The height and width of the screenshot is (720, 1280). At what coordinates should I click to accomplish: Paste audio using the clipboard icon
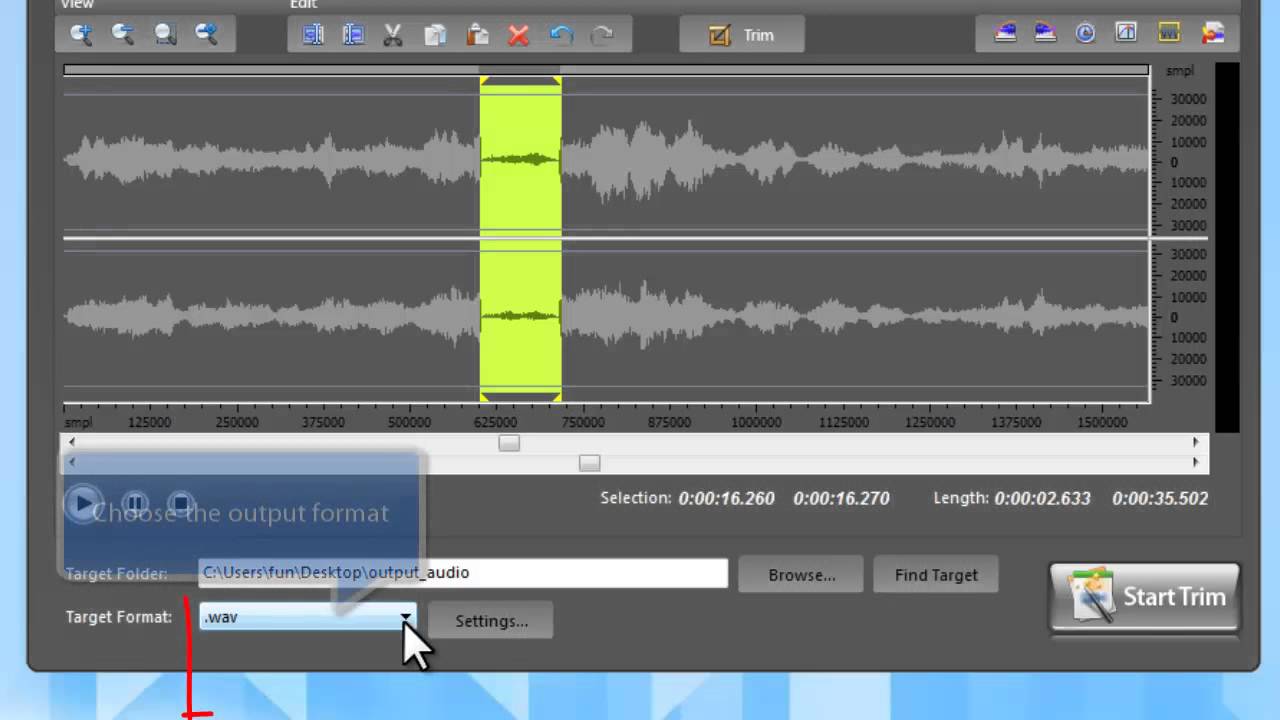477,35
